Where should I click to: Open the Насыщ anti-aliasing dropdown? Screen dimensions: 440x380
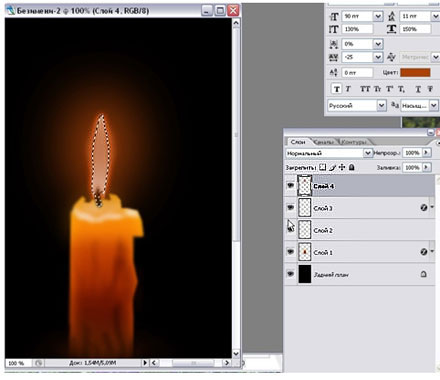(433, 106)
